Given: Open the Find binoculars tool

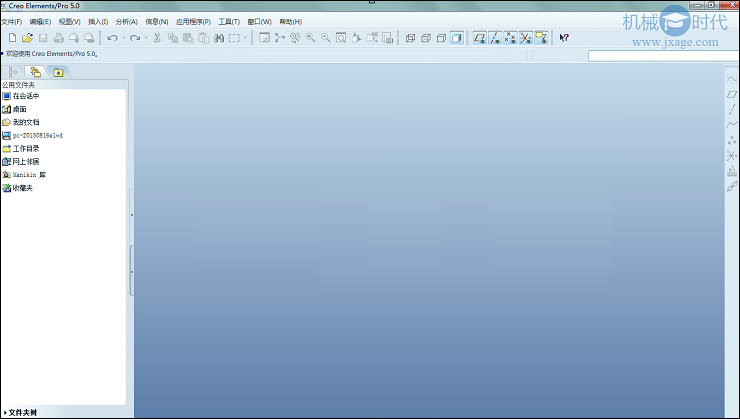Looking at the screenshot, I should tap(219, 38).
